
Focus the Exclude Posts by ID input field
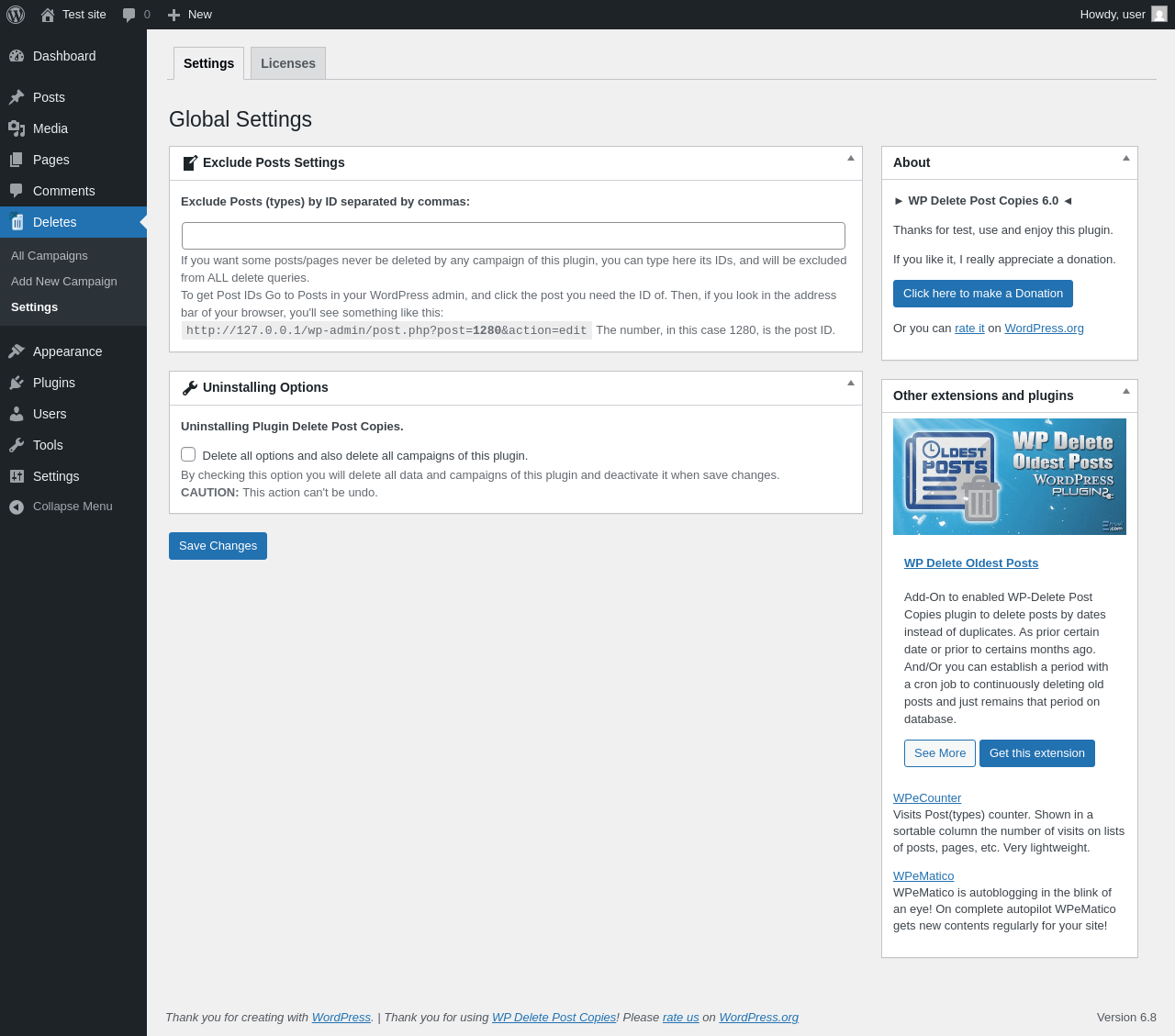point(513,236)
